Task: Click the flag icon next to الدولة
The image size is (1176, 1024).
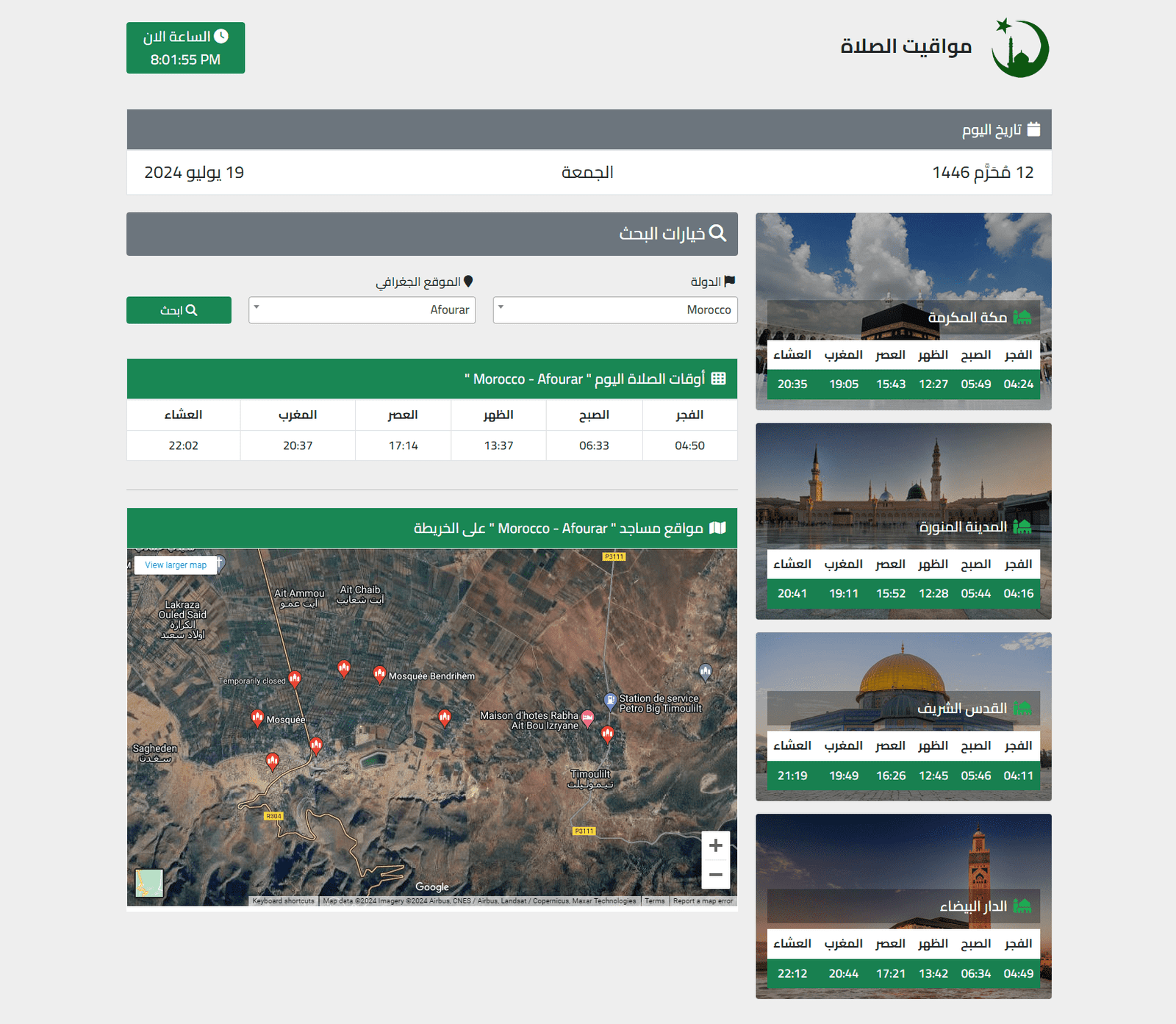Action: click(730, 282)
